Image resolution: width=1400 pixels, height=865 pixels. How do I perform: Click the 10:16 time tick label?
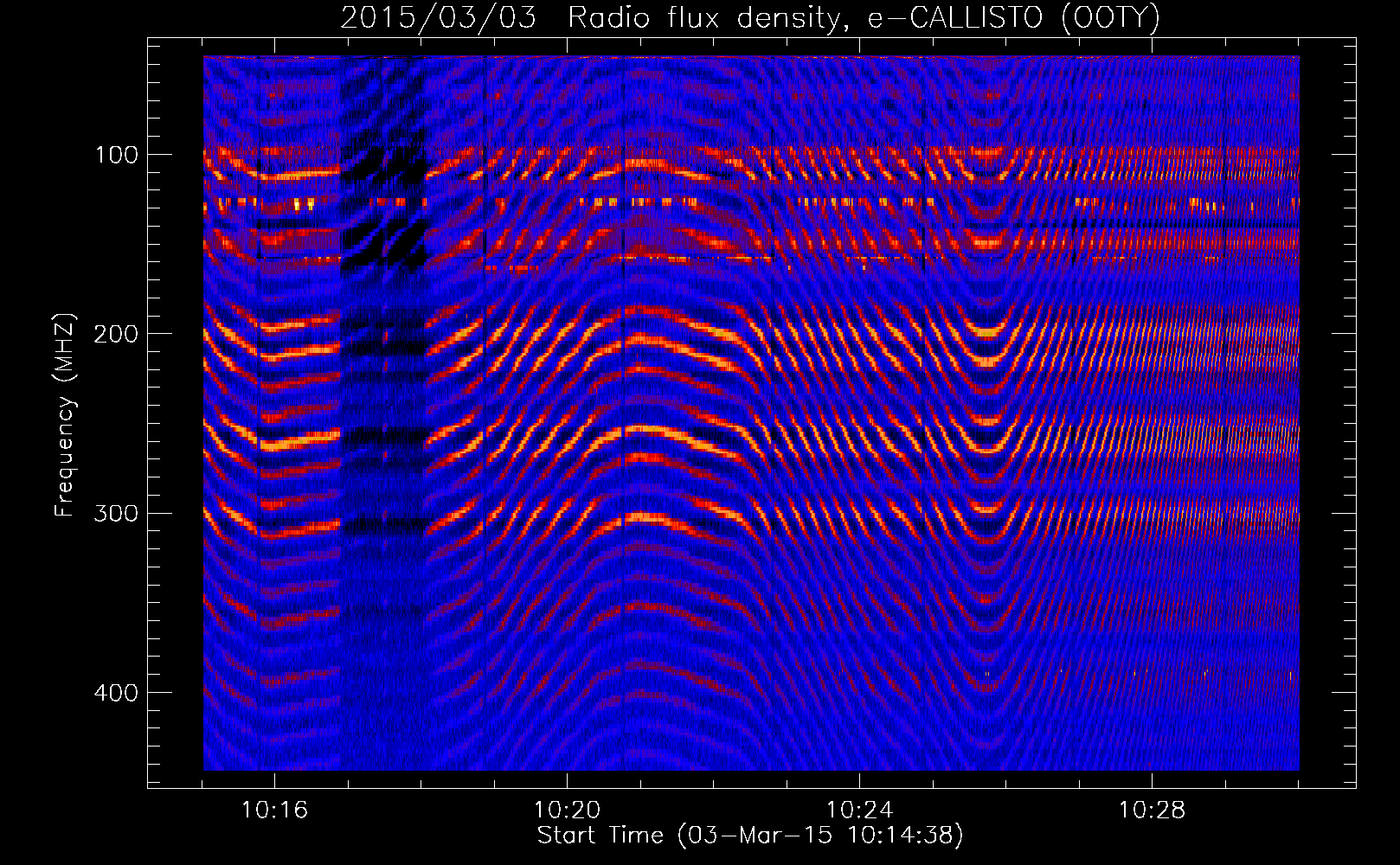274,810
